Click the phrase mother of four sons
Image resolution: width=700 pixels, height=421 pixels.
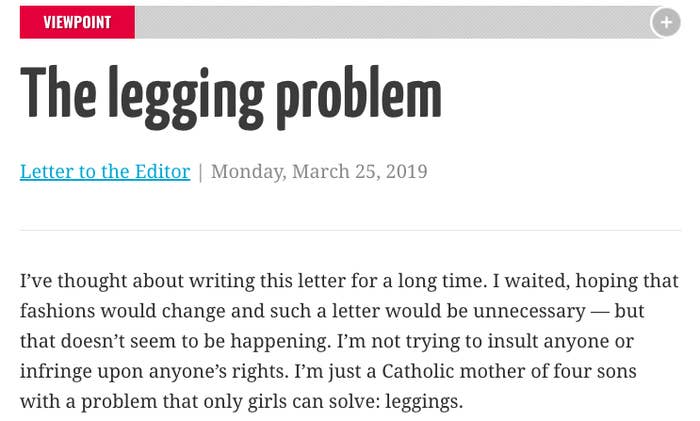548,371
